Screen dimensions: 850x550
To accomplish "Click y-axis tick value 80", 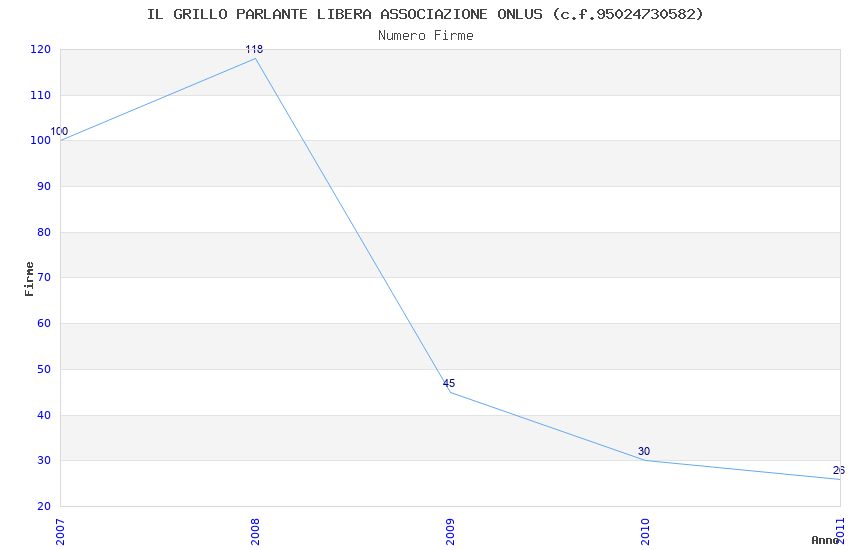I will coord(44,232).
